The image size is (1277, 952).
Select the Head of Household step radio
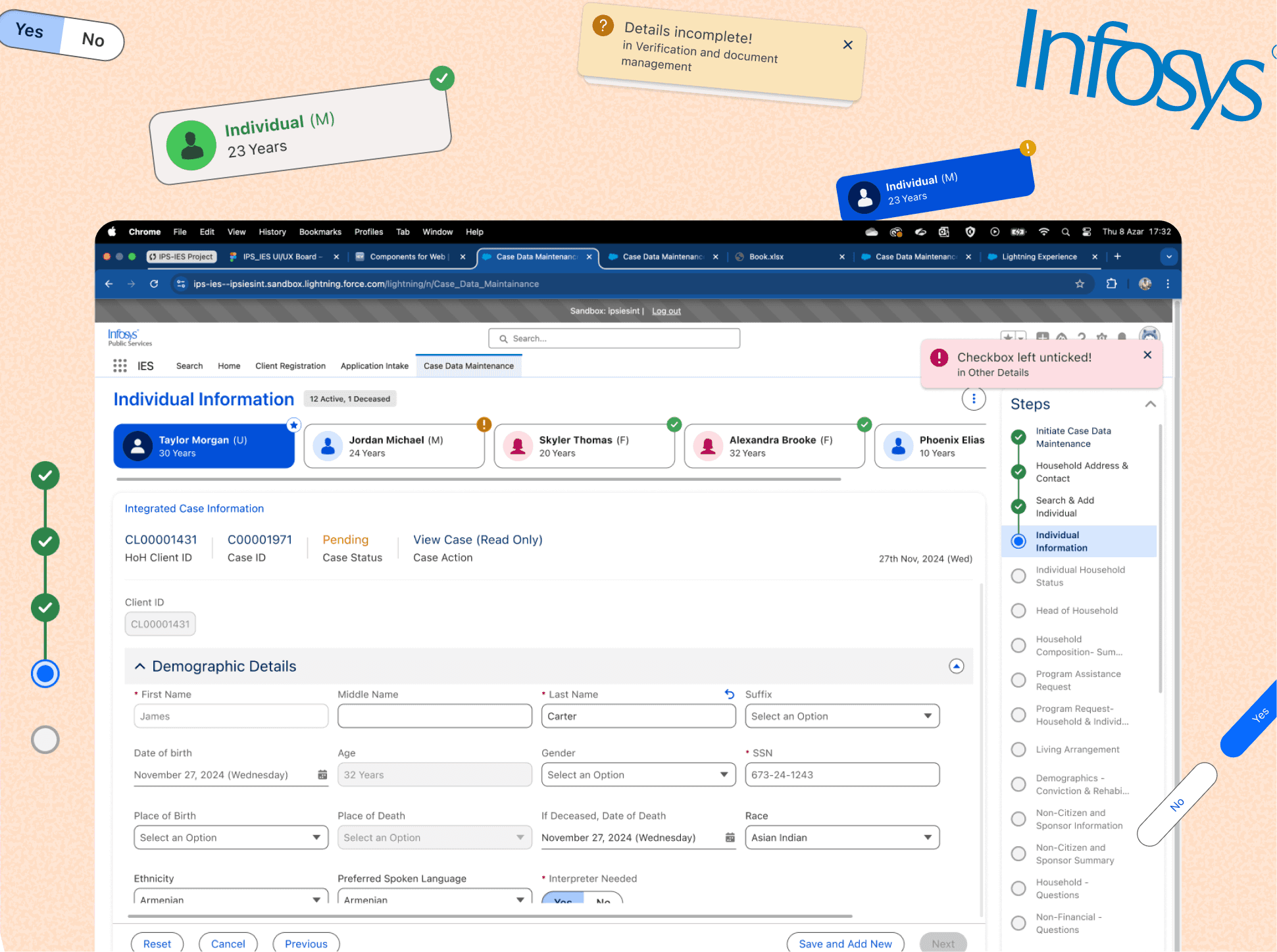pos(1018,611)
